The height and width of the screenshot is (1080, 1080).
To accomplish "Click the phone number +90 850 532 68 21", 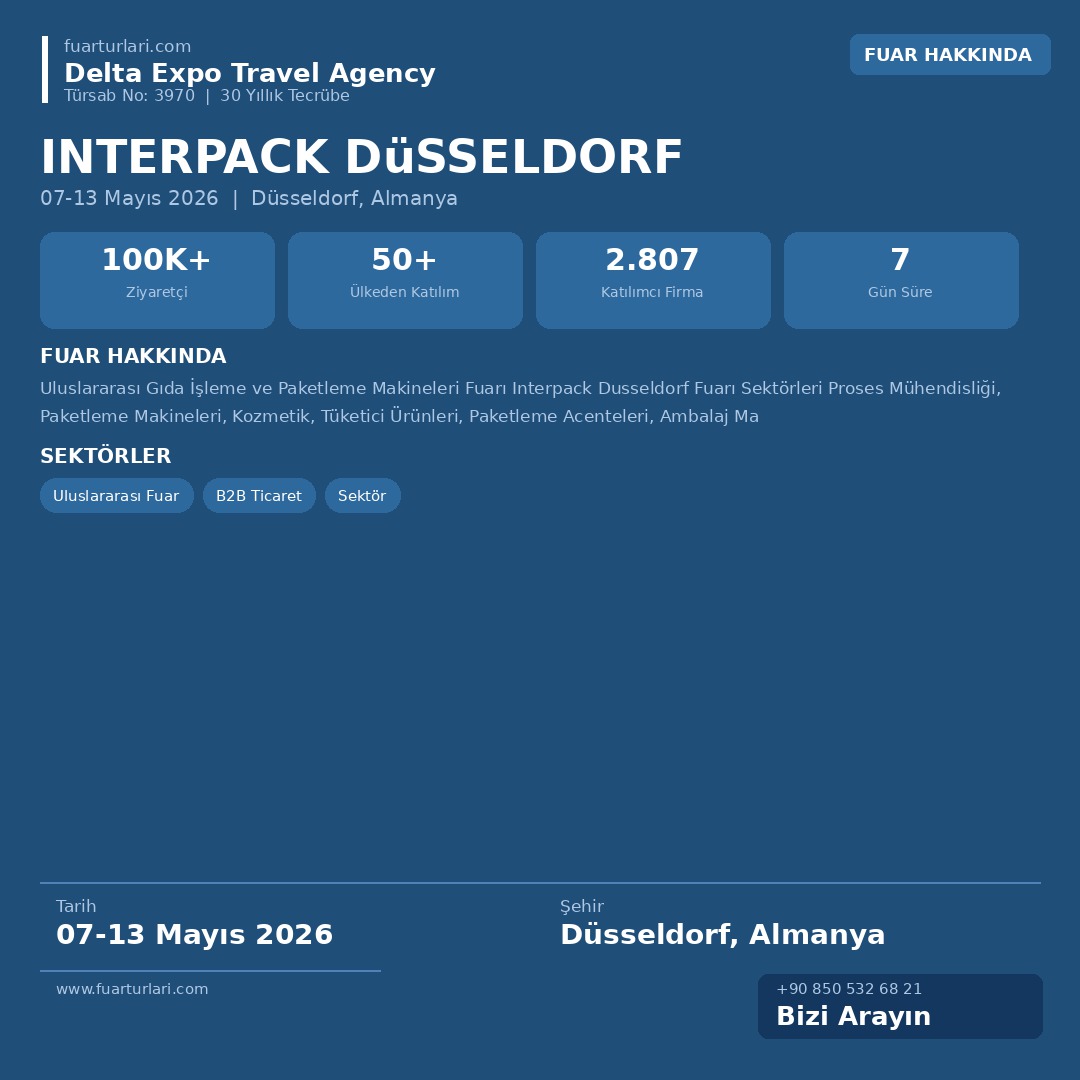I will tap(849, 989).
